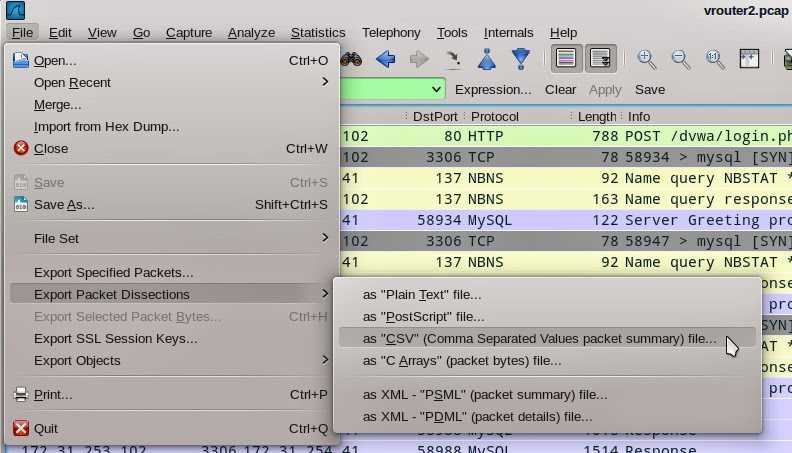792x453 pixels.
Task: Select the TCP 58934 > mysql SYN row
Action: click(x=566, y=157)
